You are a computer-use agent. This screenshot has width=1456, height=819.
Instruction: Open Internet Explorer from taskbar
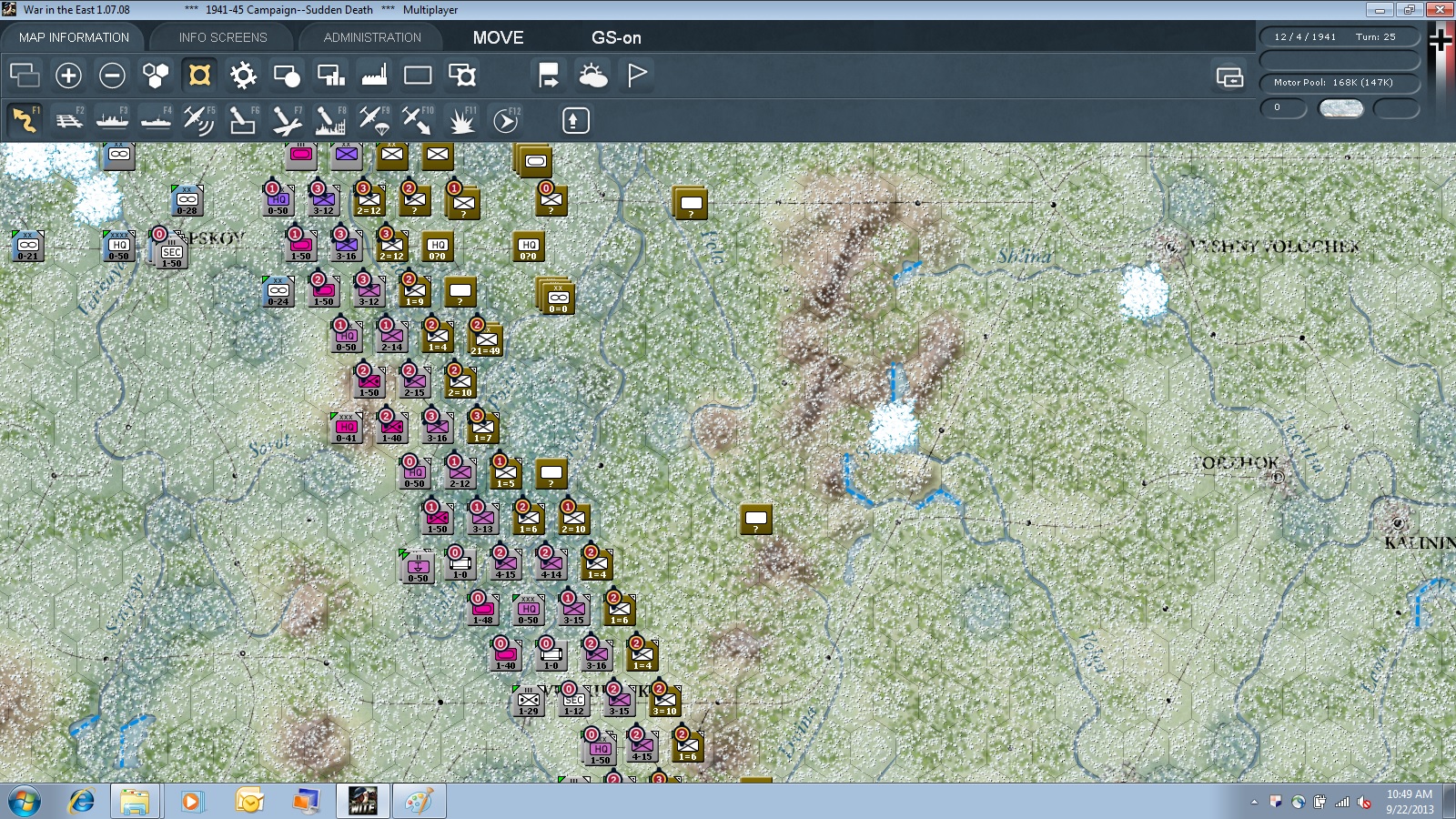click(82, 802)
